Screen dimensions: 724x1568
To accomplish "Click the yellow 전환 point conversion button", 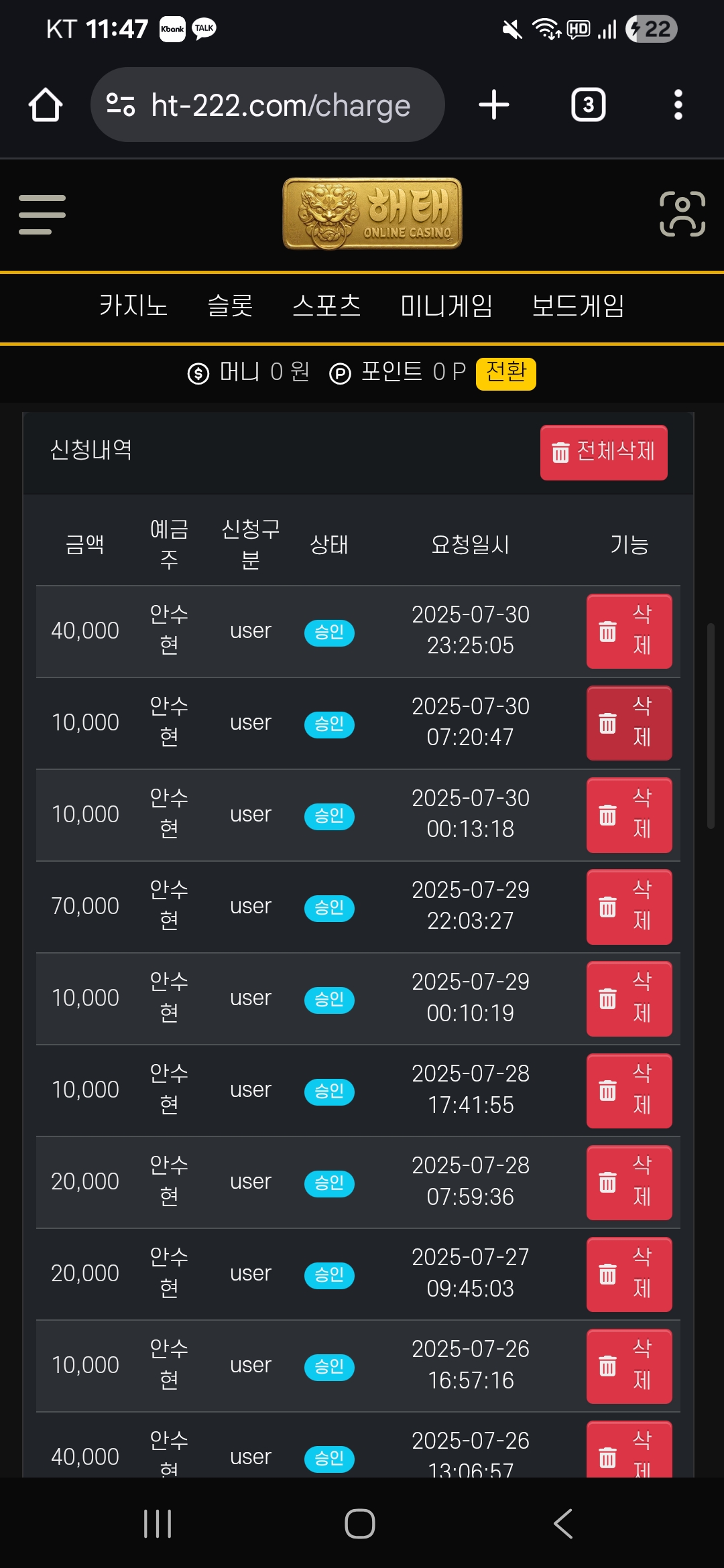I will pyautogui.click(x=506, y=373).
